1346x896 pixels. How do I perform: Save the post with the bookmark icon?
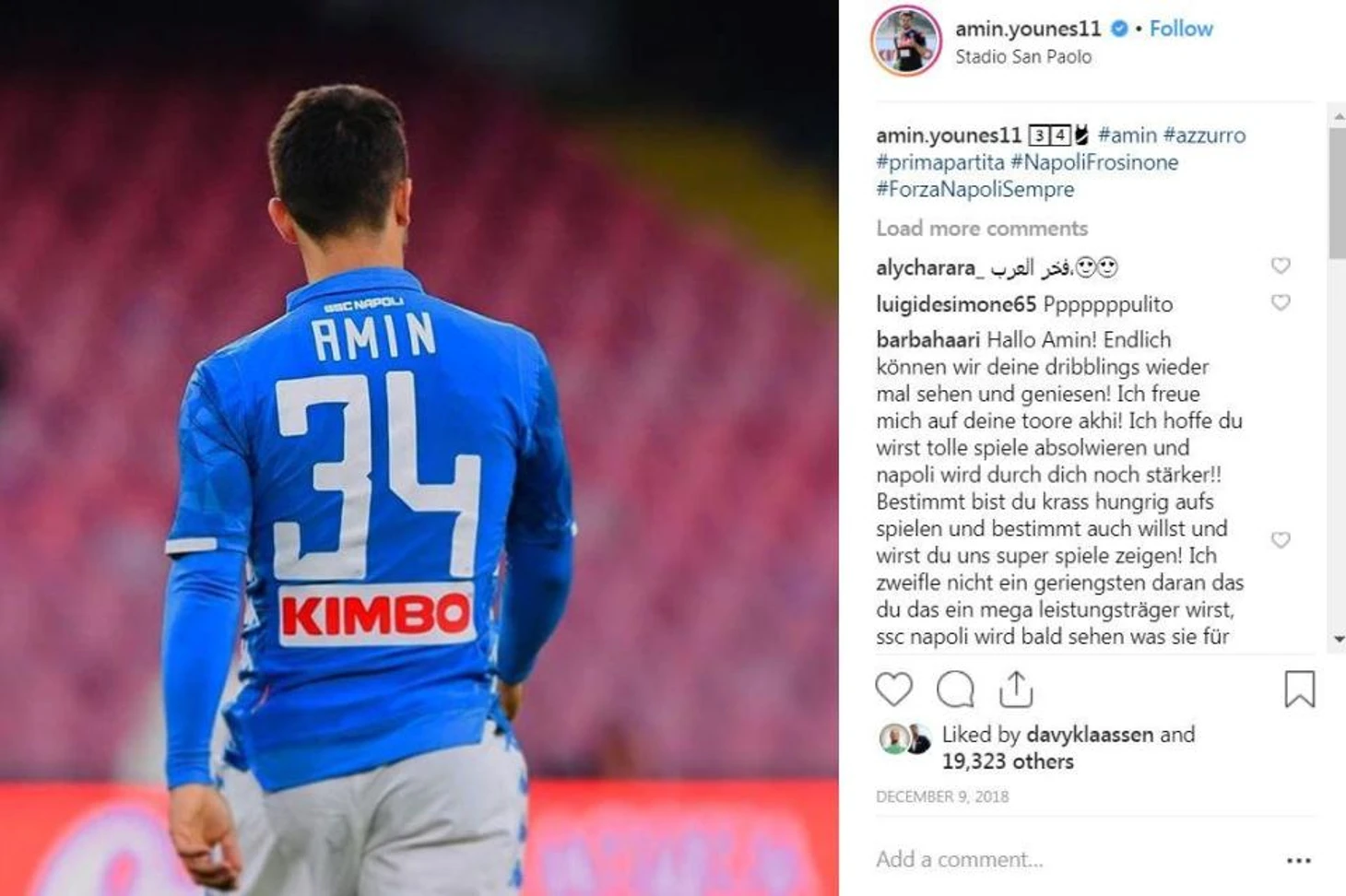[1300, 690]
